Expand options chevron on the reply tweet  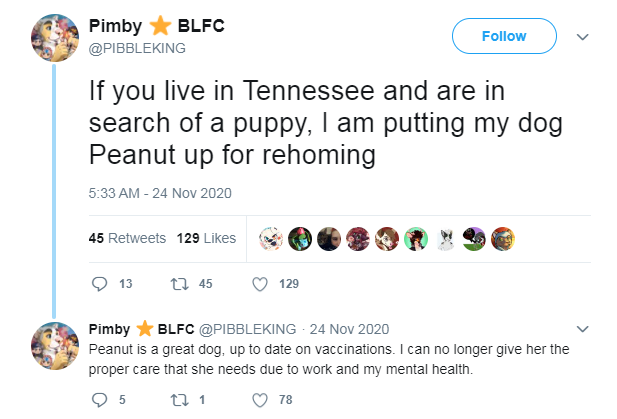pyautogui.click(x=582, y=329)
